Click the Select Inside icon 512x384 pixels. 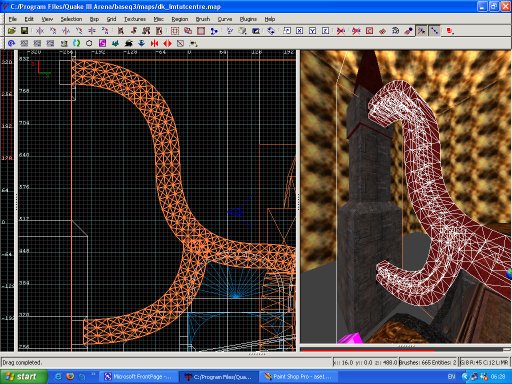coord(159,31)
